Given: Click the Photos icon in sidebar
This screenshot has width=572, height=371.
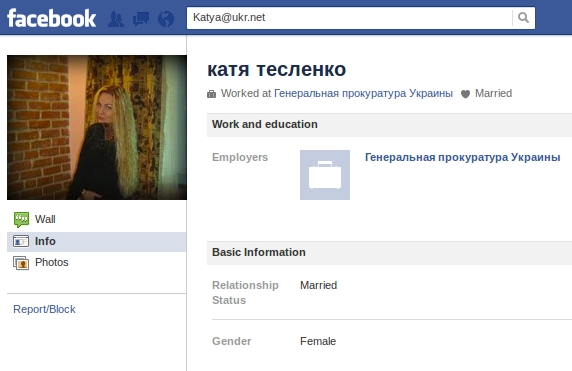Looking at the screenshot, I should 21,263.
